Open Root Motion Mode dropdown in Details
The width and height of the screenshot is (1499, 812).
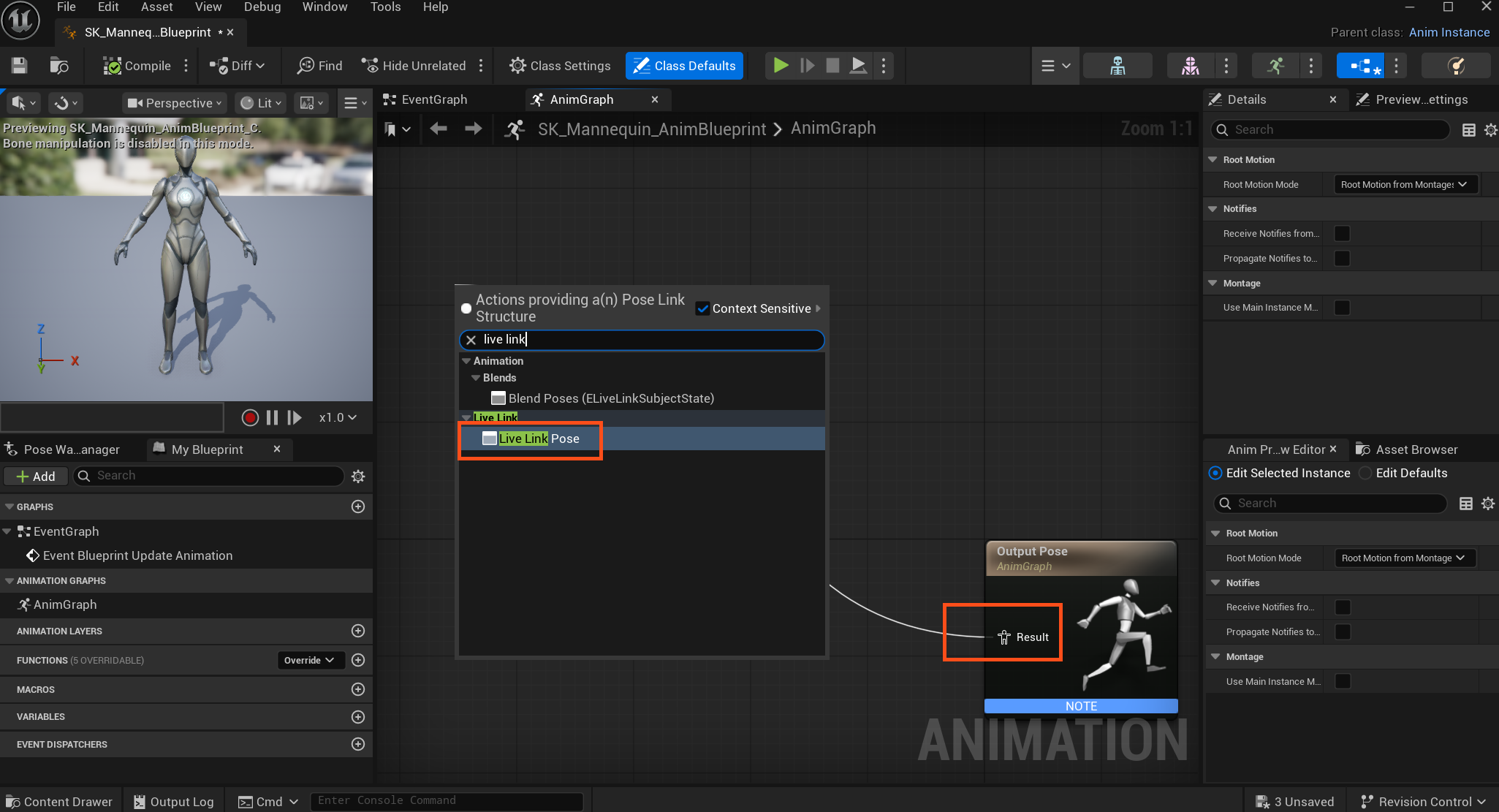coord(1404,185)
